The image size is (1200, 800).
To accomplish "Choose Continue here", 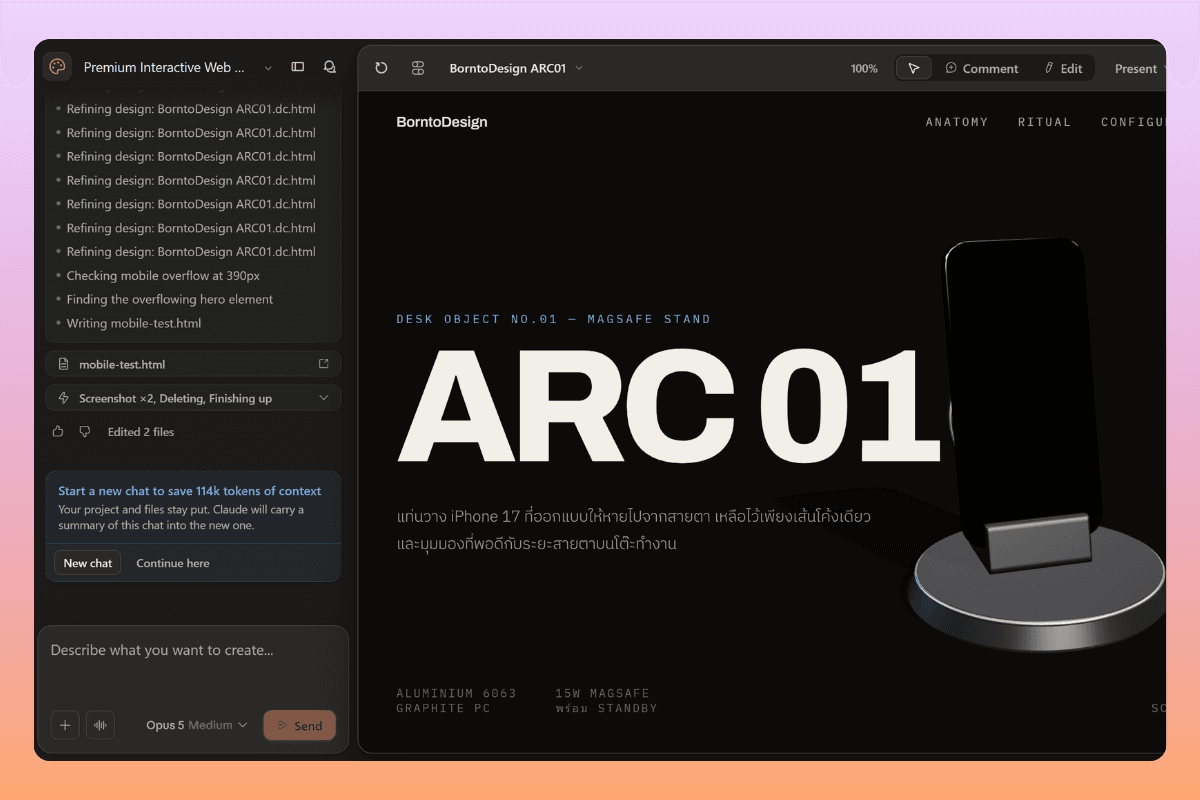I will 173,563.
